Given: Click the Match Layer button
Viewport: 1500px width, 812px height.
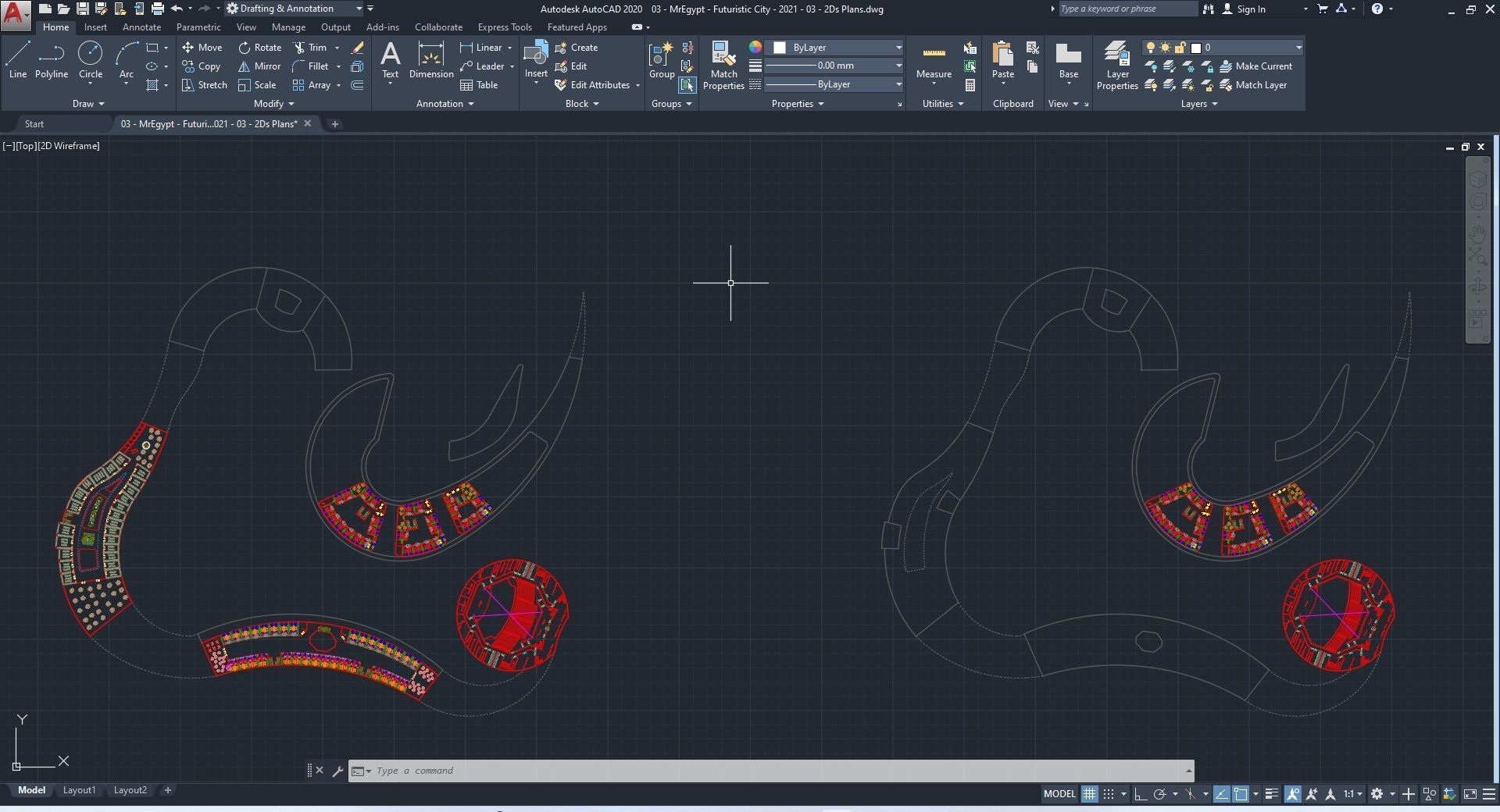Looking at the screenshot, I should click(x=1253, y=85).
